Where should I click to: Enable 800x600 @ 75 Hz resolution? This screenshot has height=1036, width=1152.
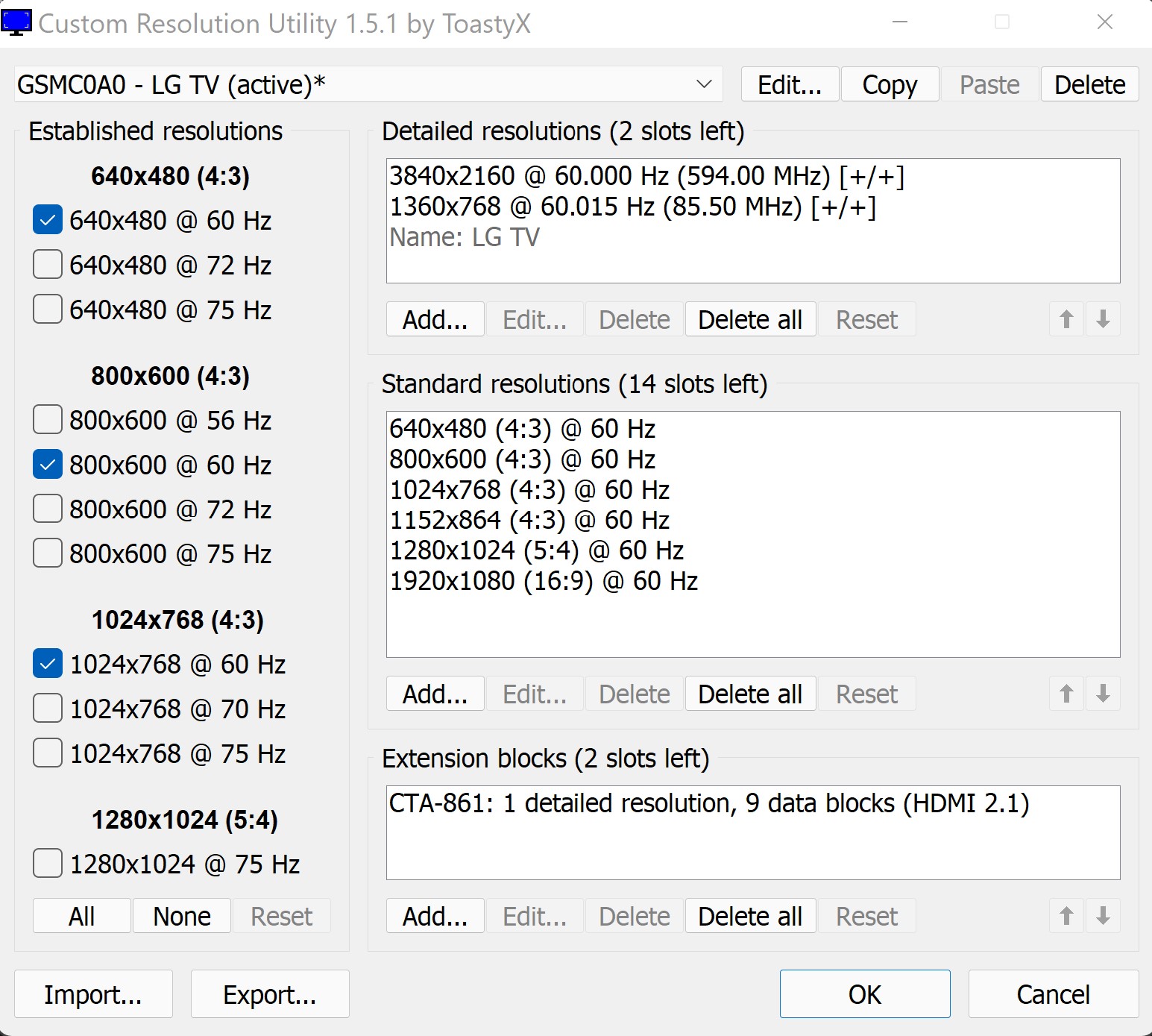pos(48,554)
